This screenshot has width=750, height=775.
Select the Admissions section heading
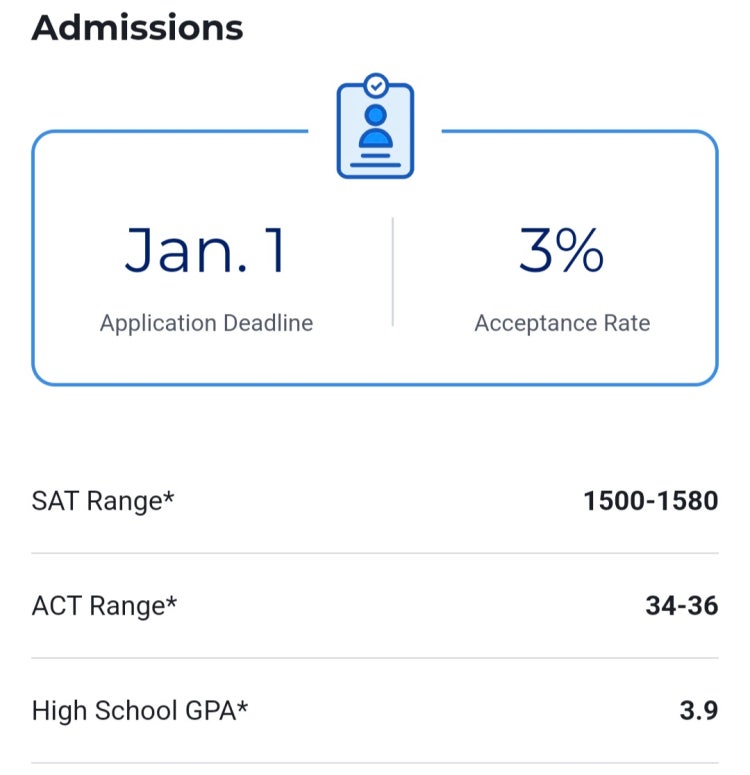(137, 28)
